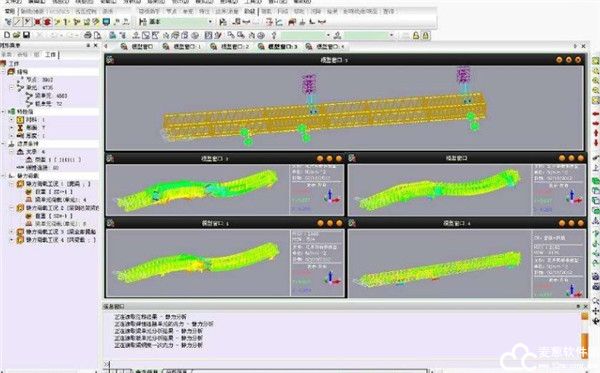
Task: Open a project with the folder icon
Action: (x=16, y=35)
